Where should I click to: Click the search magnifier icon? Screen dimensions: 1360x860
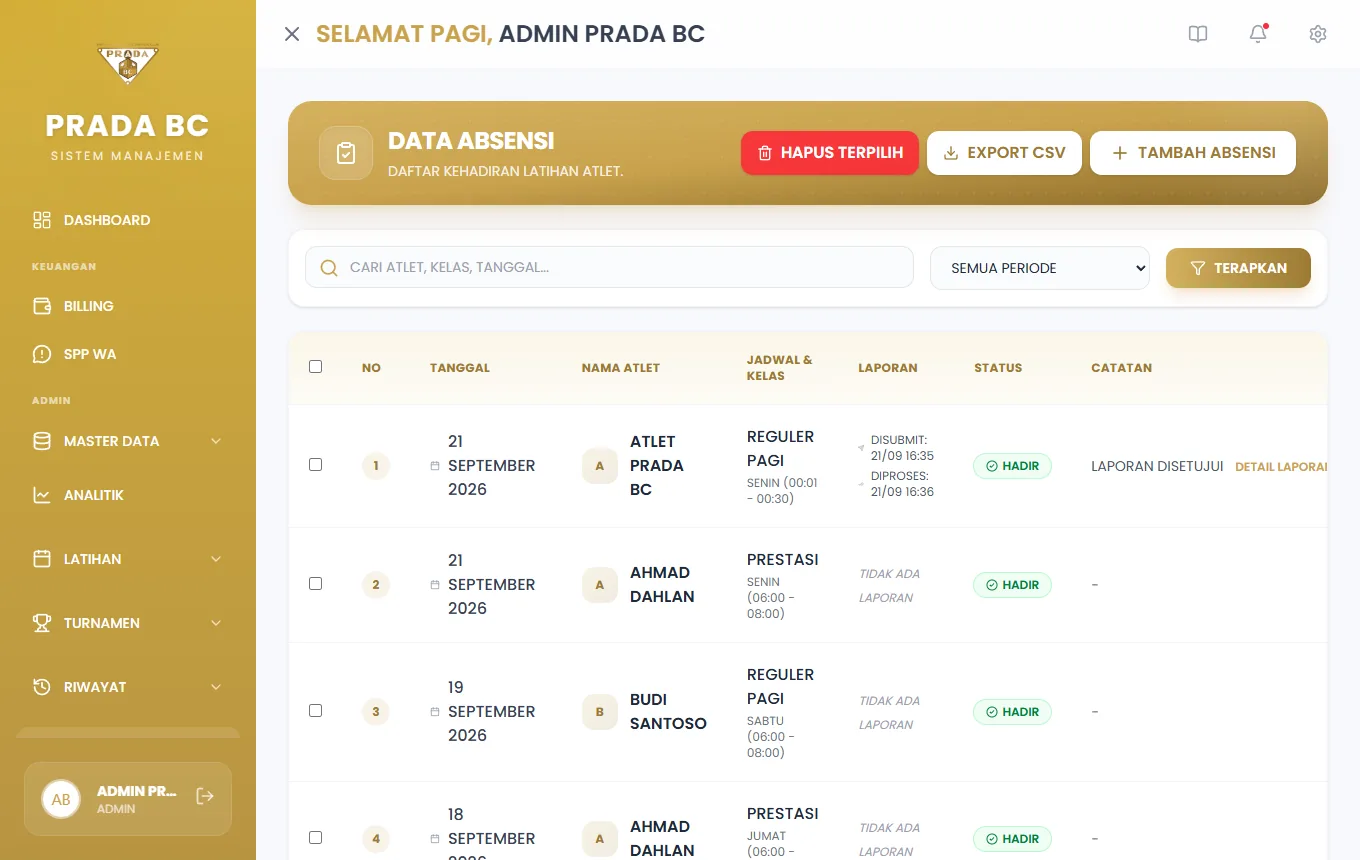point(329,268)
